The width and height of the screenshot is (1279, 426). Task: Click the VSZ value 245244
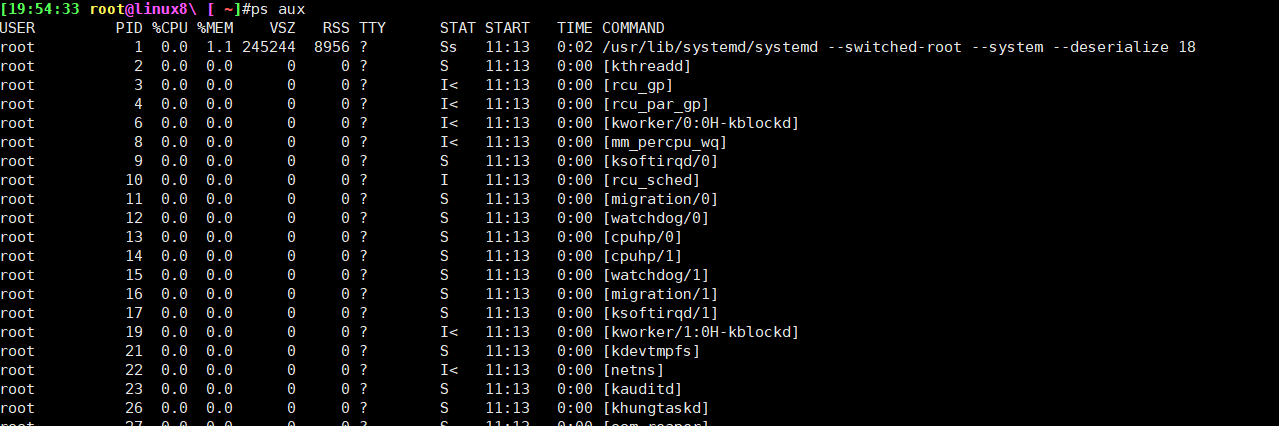click(x=268, y=47)
